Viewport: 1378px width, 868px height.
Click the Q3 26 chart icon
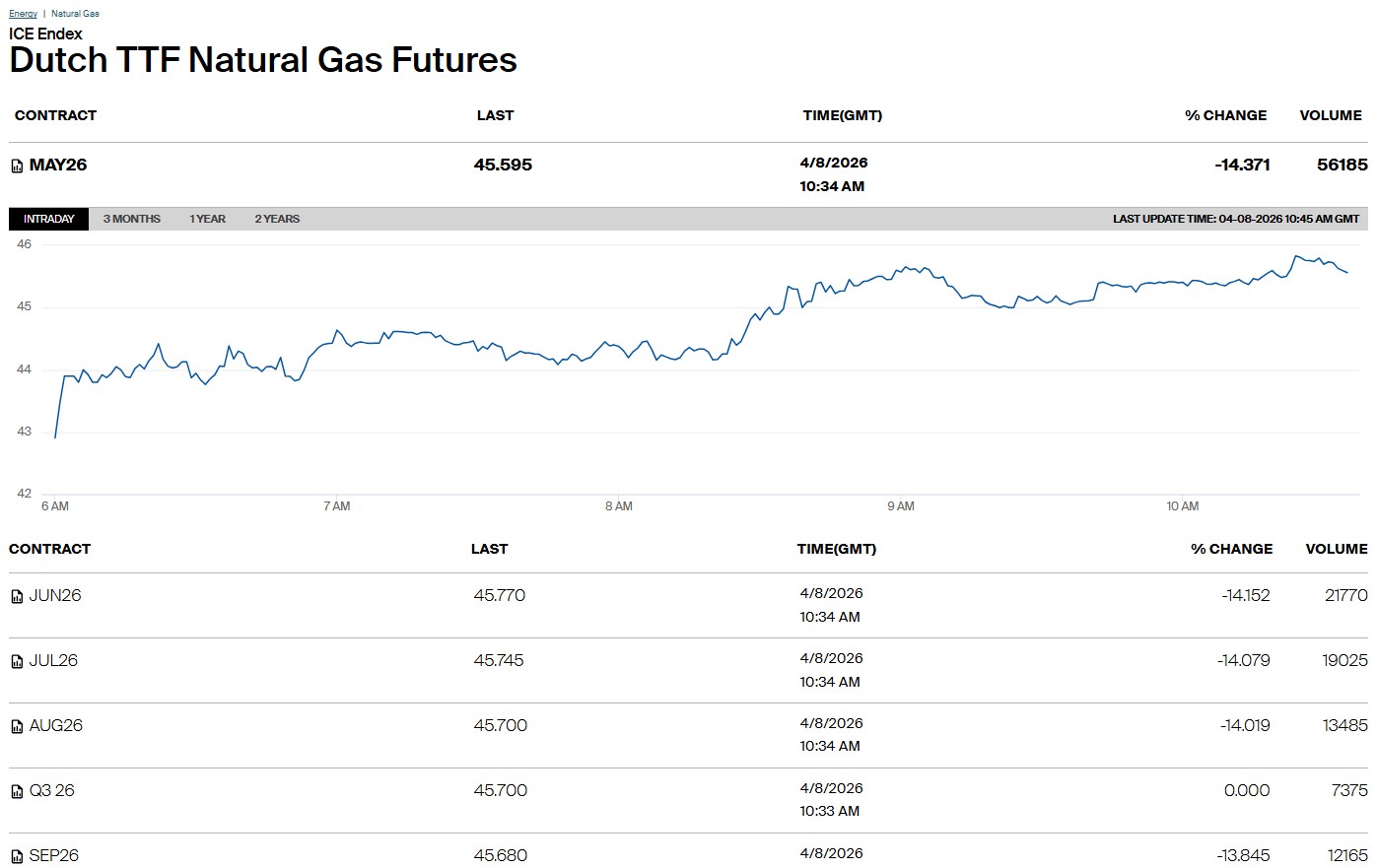(17, 792)
